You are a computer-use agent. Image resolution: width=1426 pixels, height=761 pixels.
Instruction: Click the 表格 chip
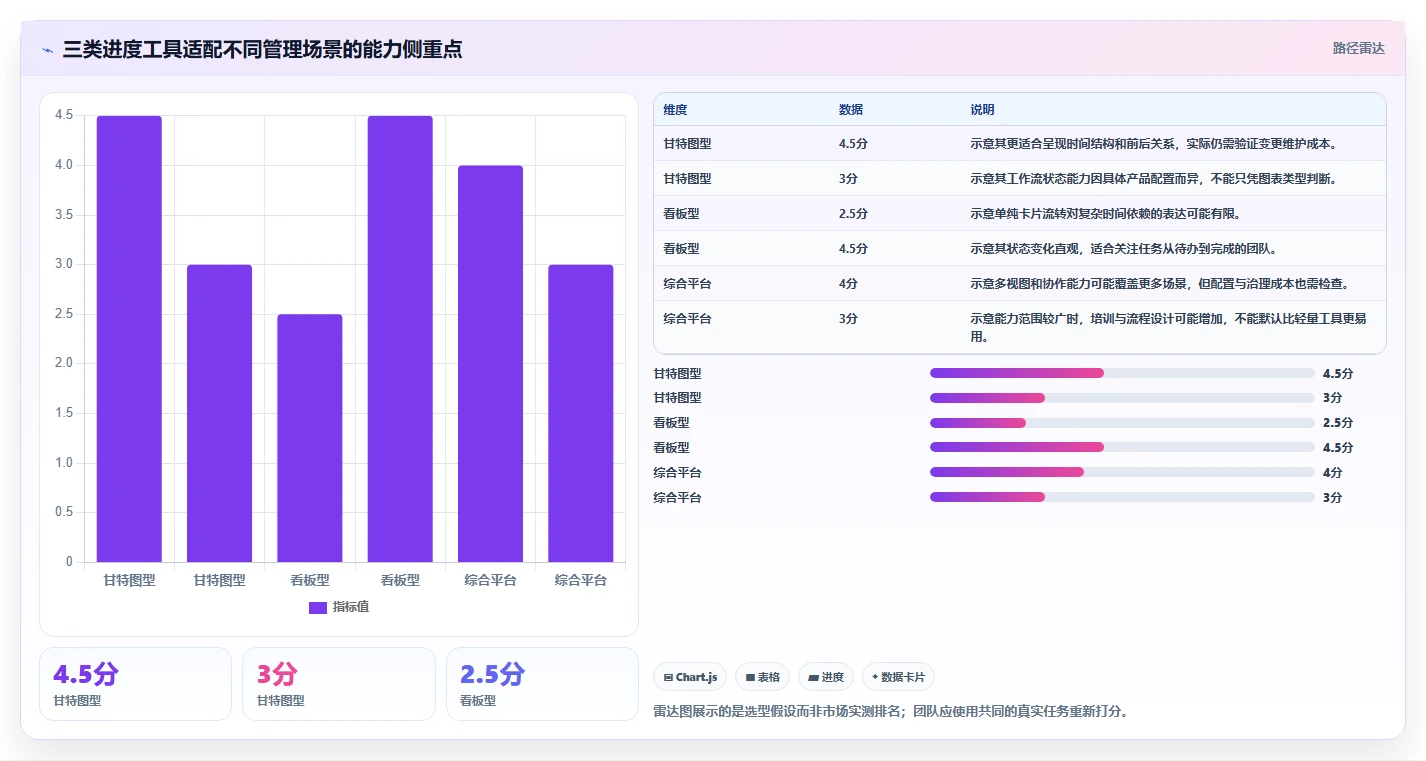(x=762, y=677)
